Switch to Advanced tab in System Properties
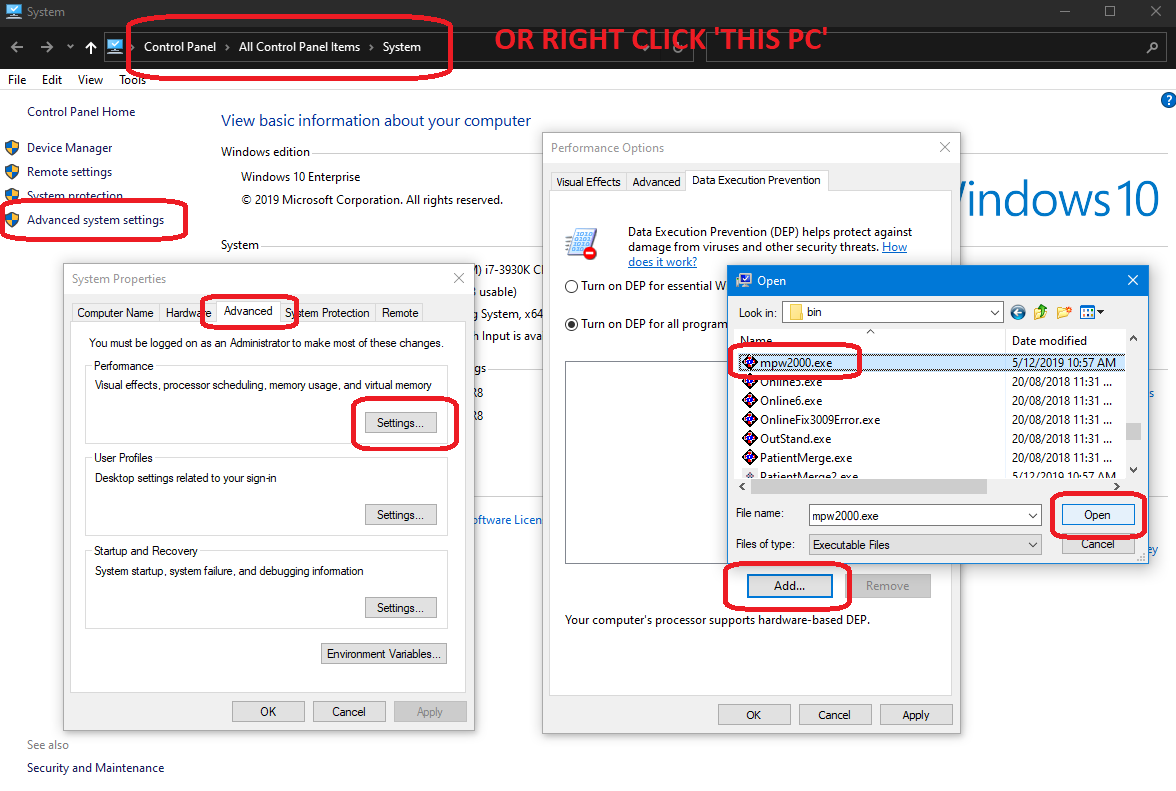This screenshot has width=1176, height=791. (248, 311)
